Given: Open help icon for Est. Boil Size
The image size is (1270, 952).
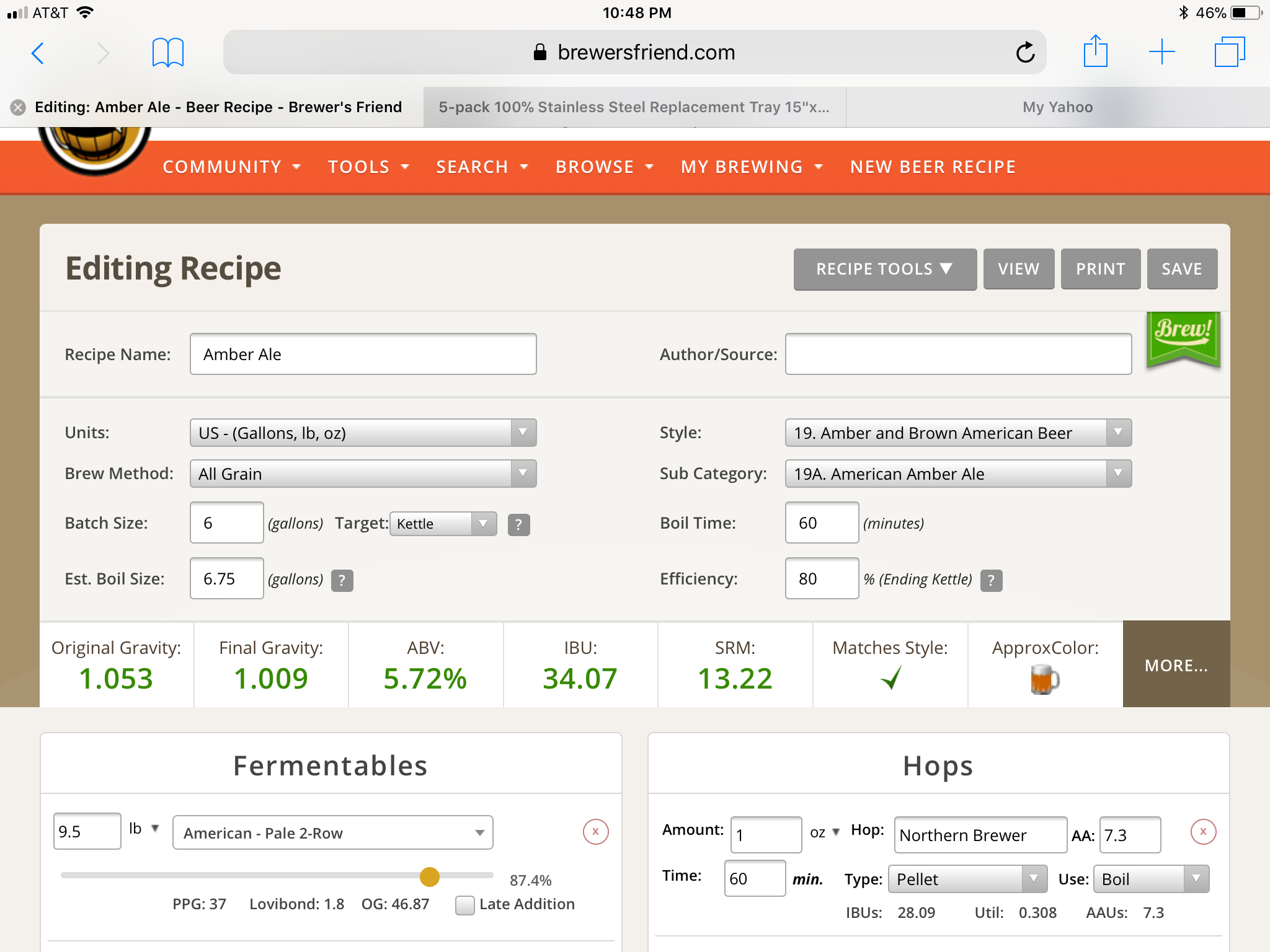Looking at the screenshot, I should (342, 580).
